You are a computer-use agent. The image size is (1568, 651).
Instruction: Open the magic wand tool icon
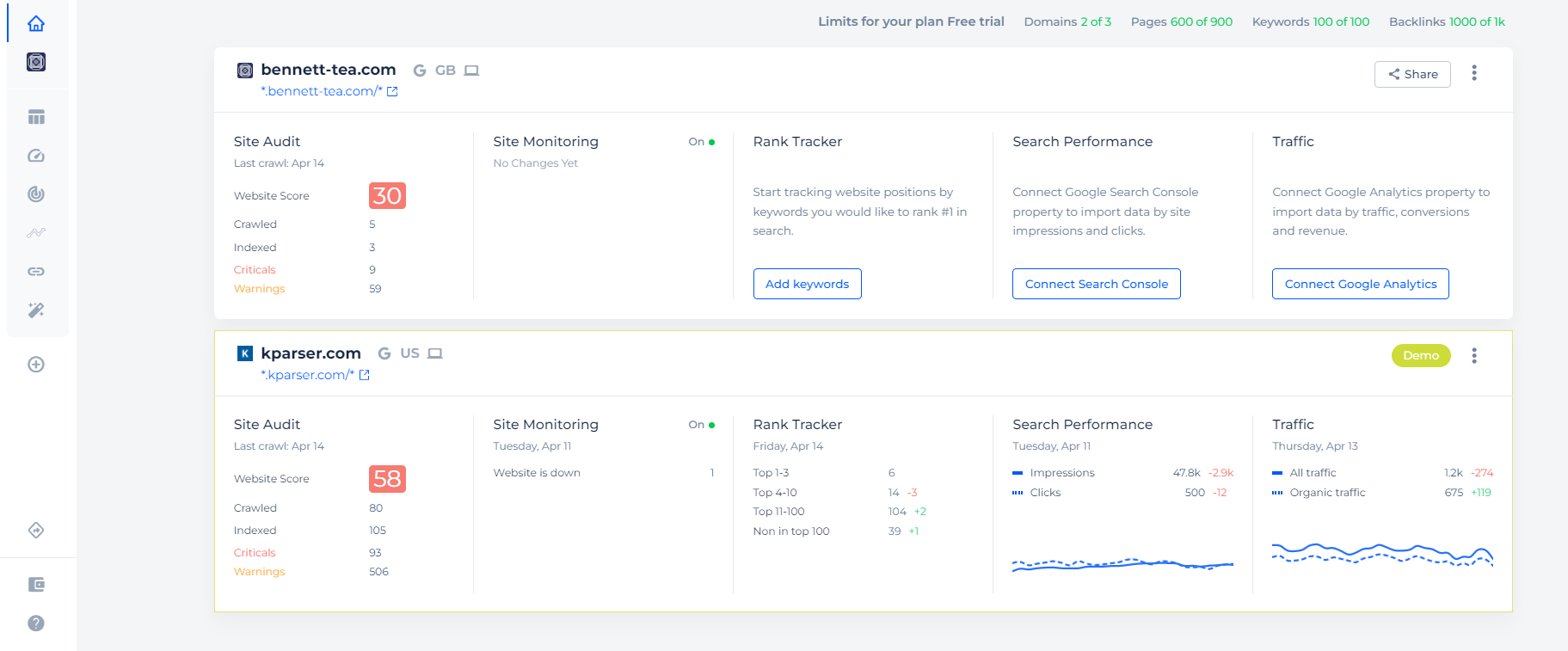[x=36, y=310]
